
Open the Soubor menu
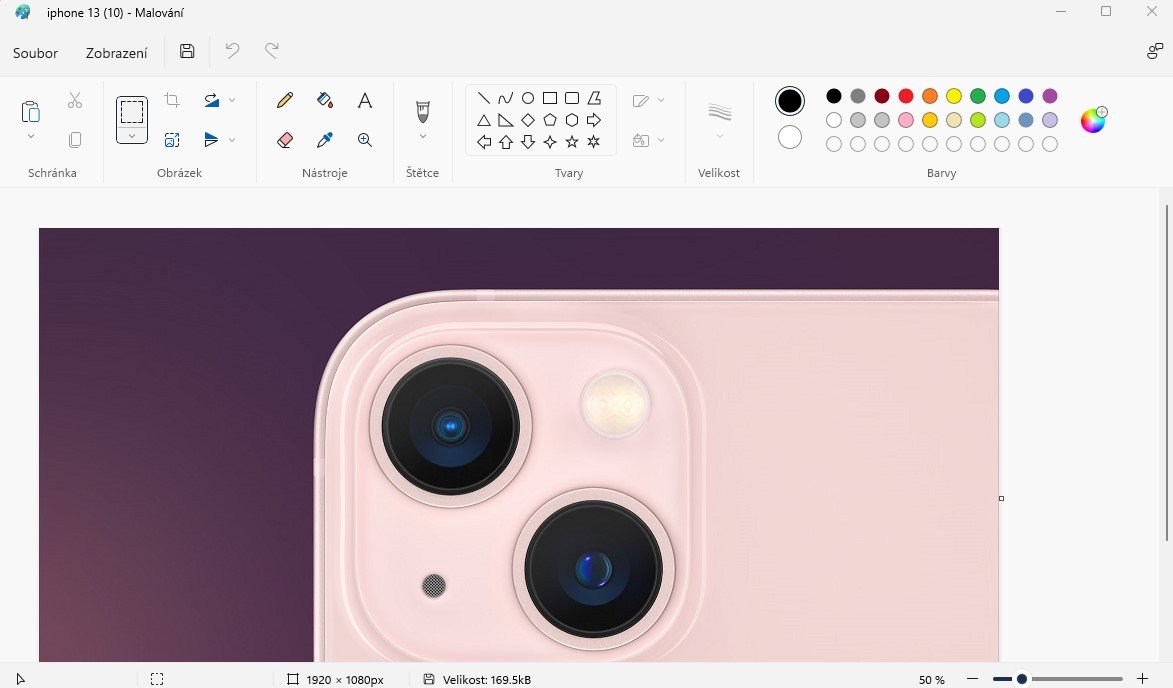tap(35, 53)
